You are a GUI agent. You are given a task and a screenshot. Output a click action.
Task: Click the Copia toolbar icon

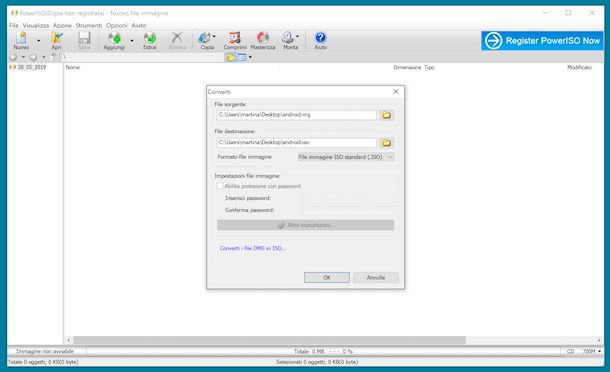[205, 40]
